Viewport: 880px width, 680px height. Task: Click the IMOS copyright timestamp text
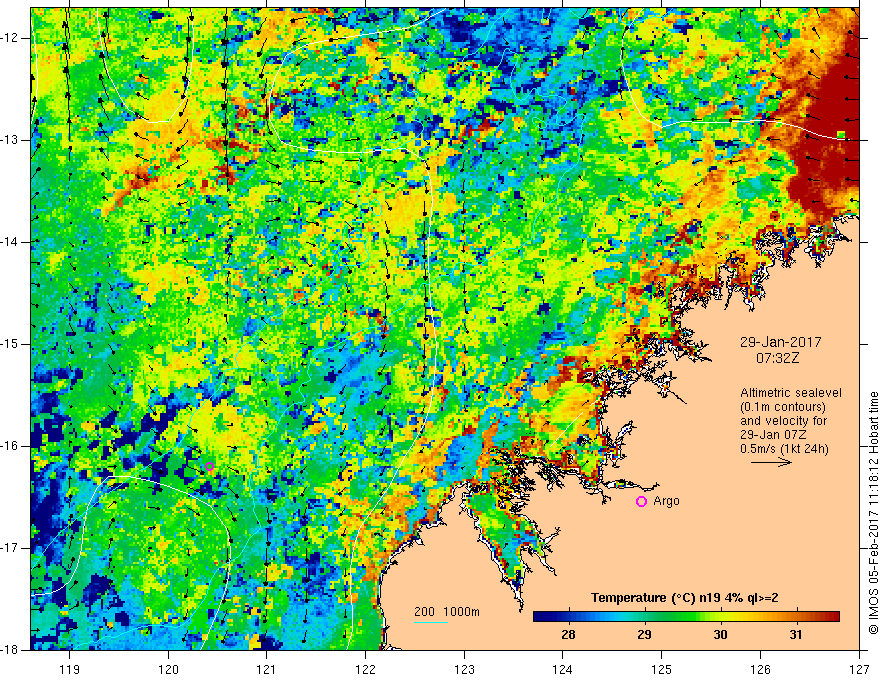tap(873, 512)
